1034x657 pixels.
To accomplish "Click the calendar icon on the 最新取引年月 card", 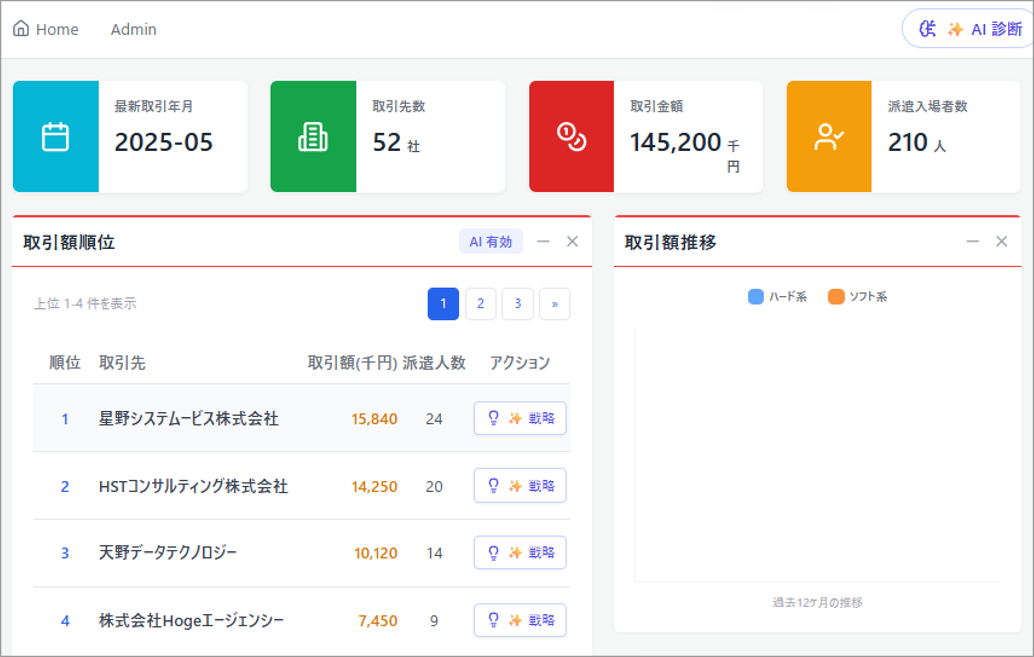I will click(x=55, y=137).
